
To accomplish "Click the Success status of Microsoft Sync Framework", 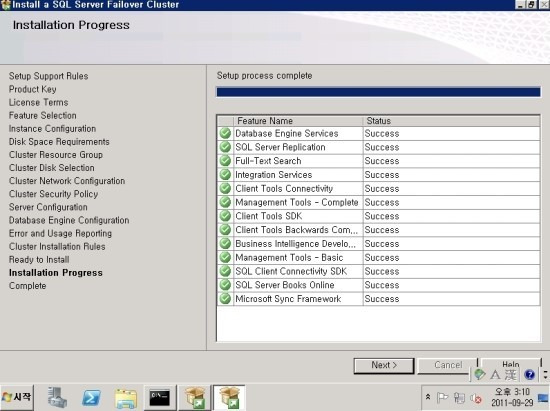I will click(x=382, y=299).
